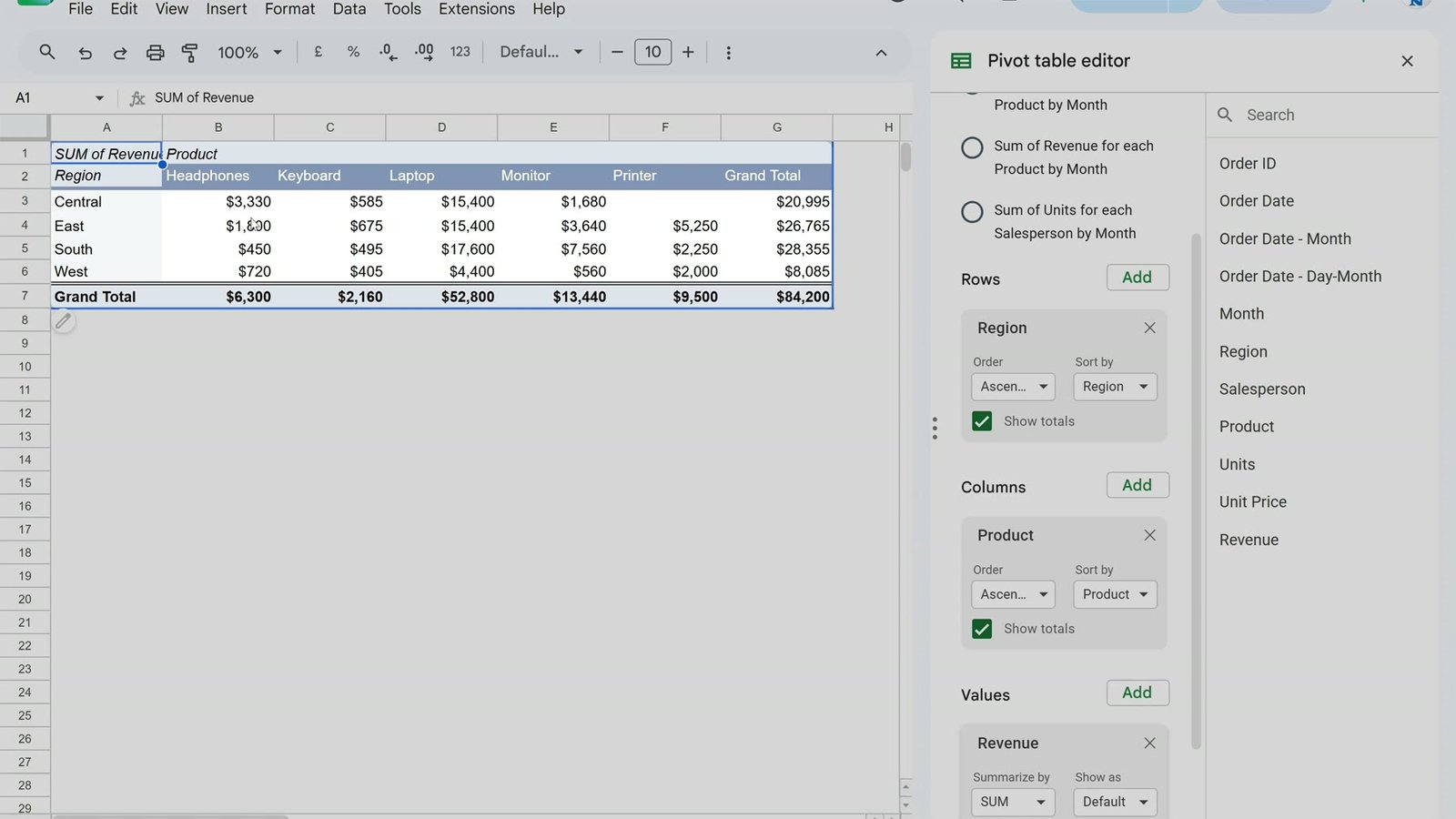Select the Paint format tool
The image size is (1456, 819).
click(x=189, y=53)
